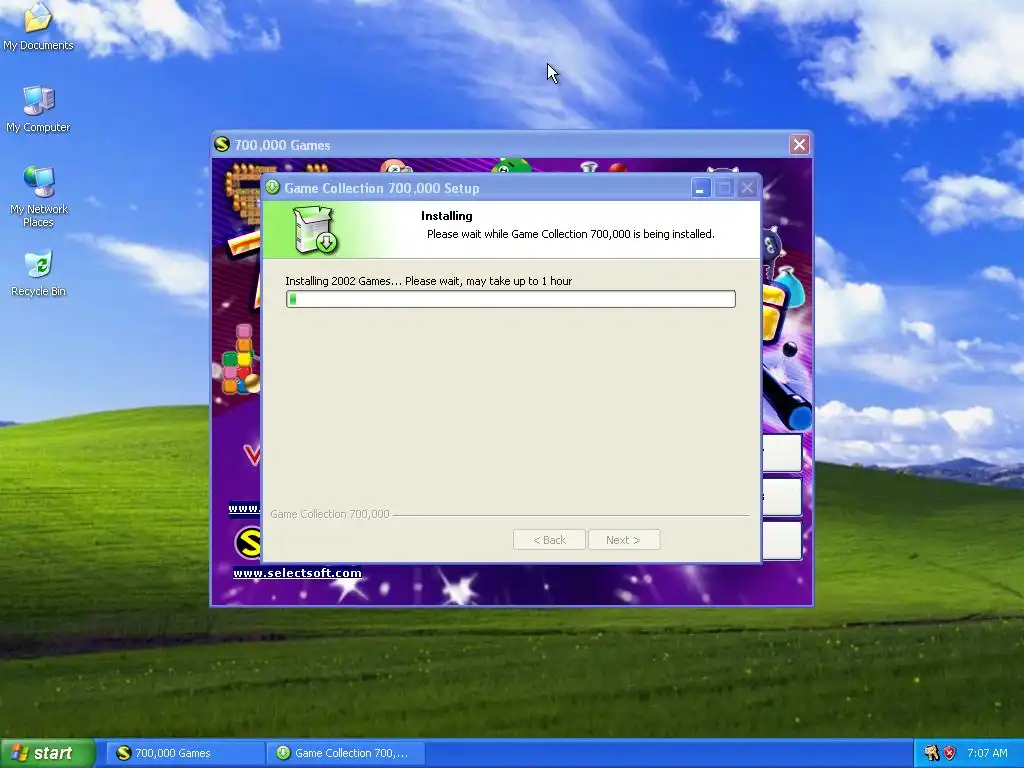Click the 700,000 Games window title icon
The image size is (1024, 768).
point(222,144)
